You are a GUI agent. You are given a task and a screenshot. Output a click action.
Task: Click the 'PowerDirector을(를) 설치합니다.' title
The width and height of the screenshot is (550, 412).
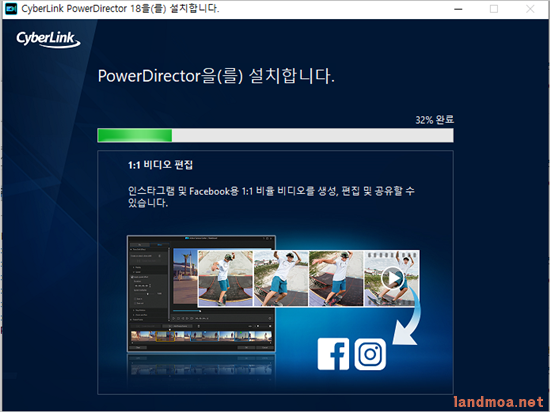[216, 76]
